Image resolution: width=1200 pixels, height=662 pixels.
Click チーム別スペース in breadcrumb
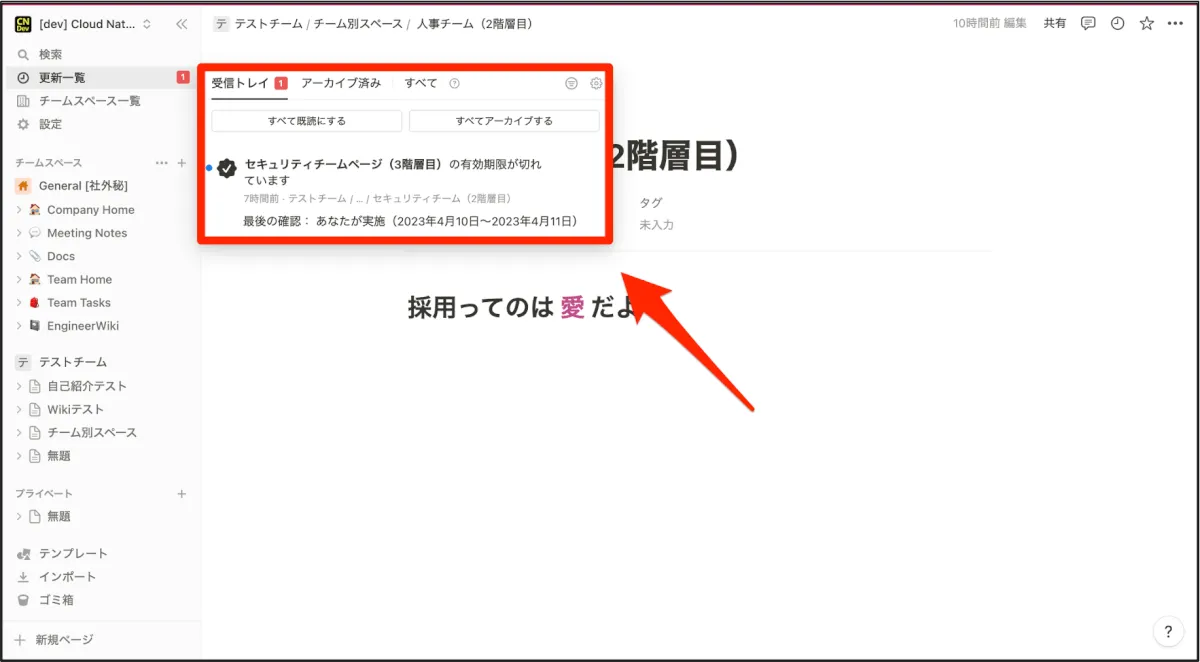(358, 24)
